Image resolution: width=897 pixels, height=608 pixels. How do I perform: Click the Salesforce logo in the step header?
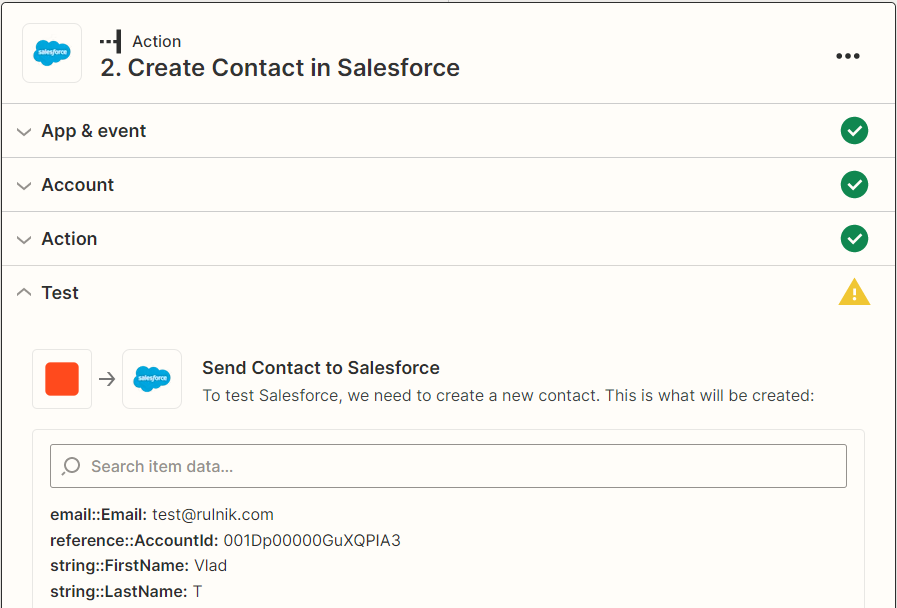click(x=52, y=53)
